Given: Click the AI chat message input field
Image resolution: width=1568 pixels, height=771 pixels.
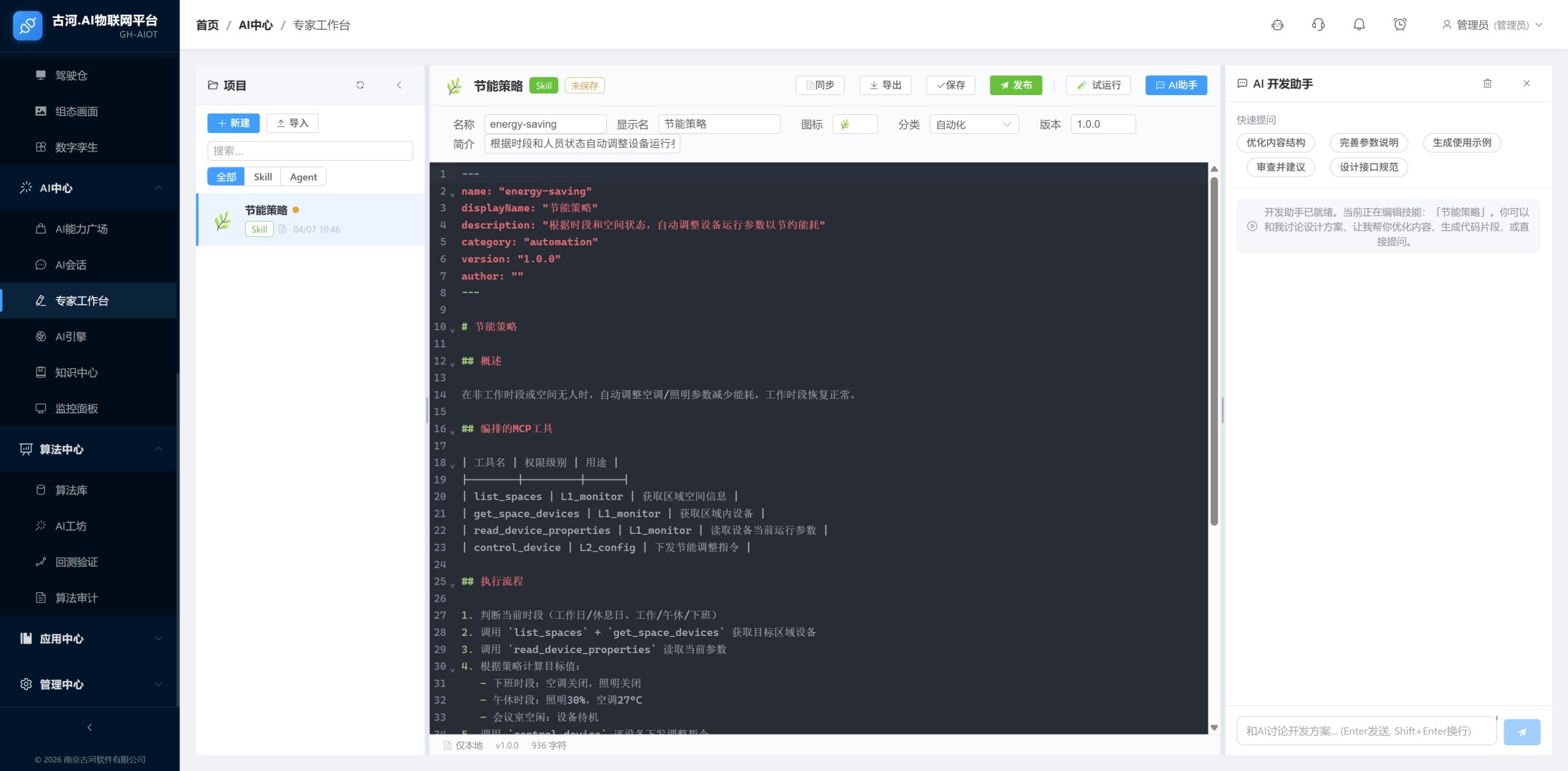Looking at the screenshot, I should pos(1366,730).
